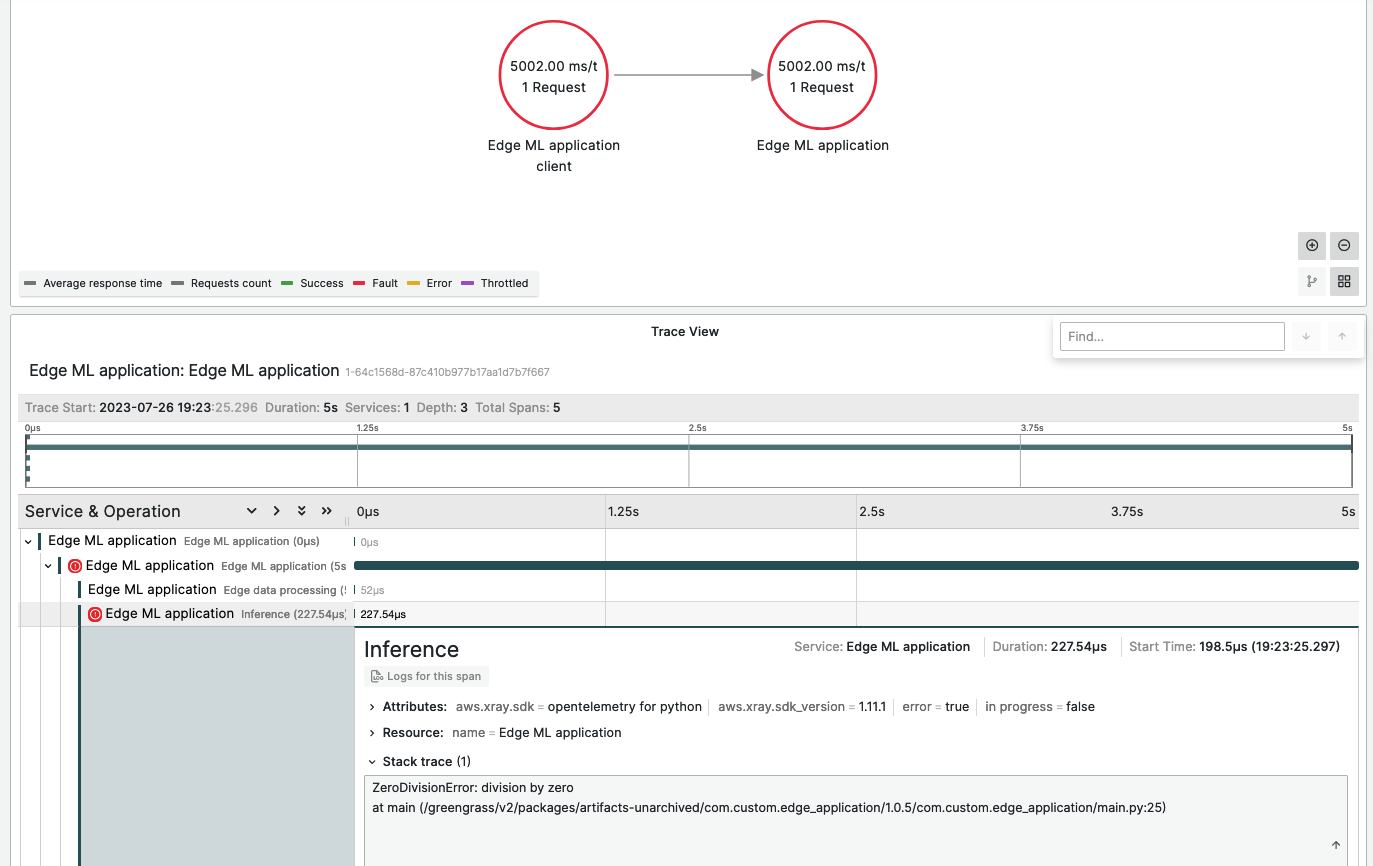Zoom out on the service map
The height and width of the screenshot is (866, 1373).
pos(1344,245)
